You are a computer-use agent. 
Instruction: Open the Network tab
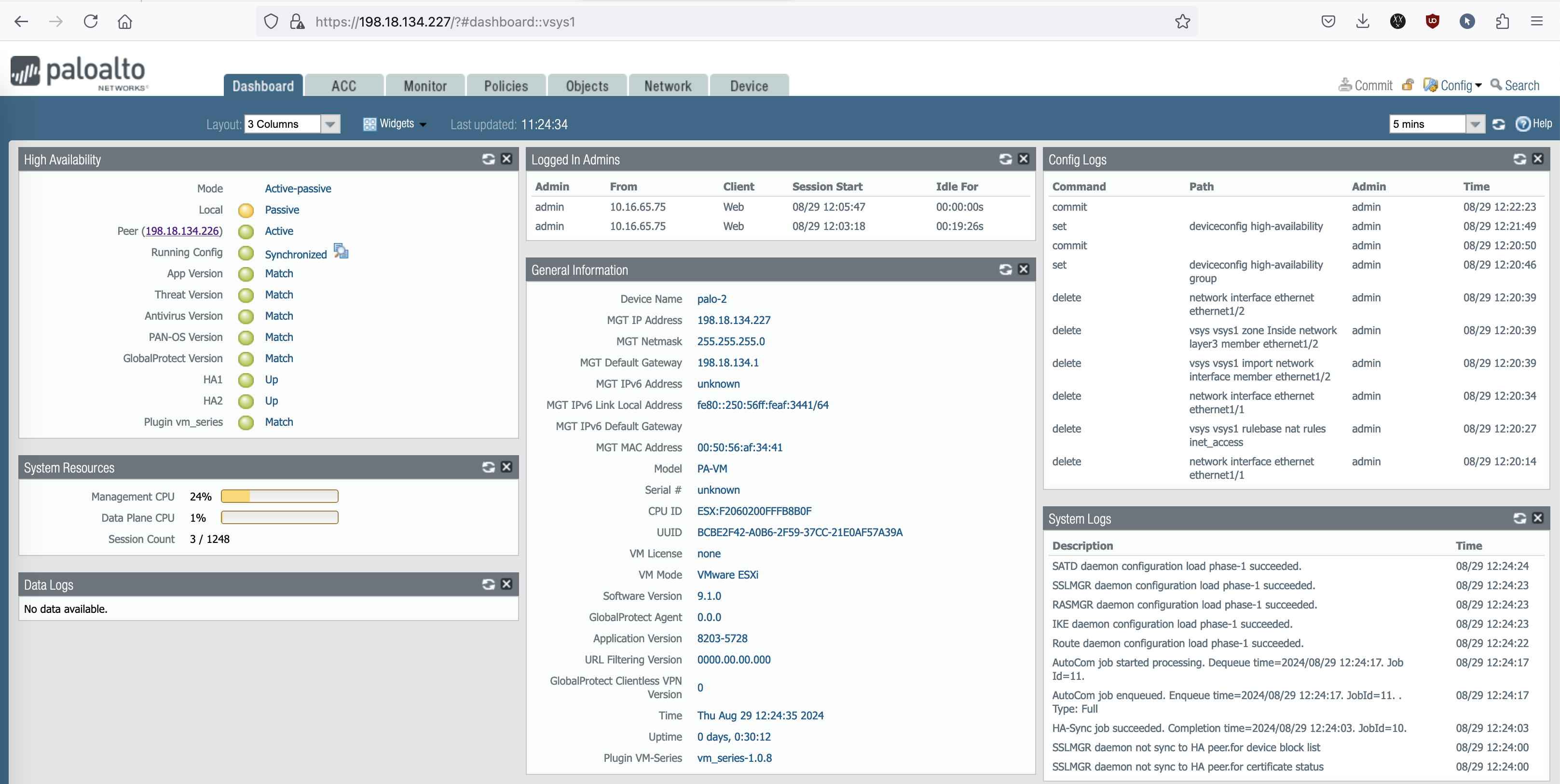[x=667, y=86]
